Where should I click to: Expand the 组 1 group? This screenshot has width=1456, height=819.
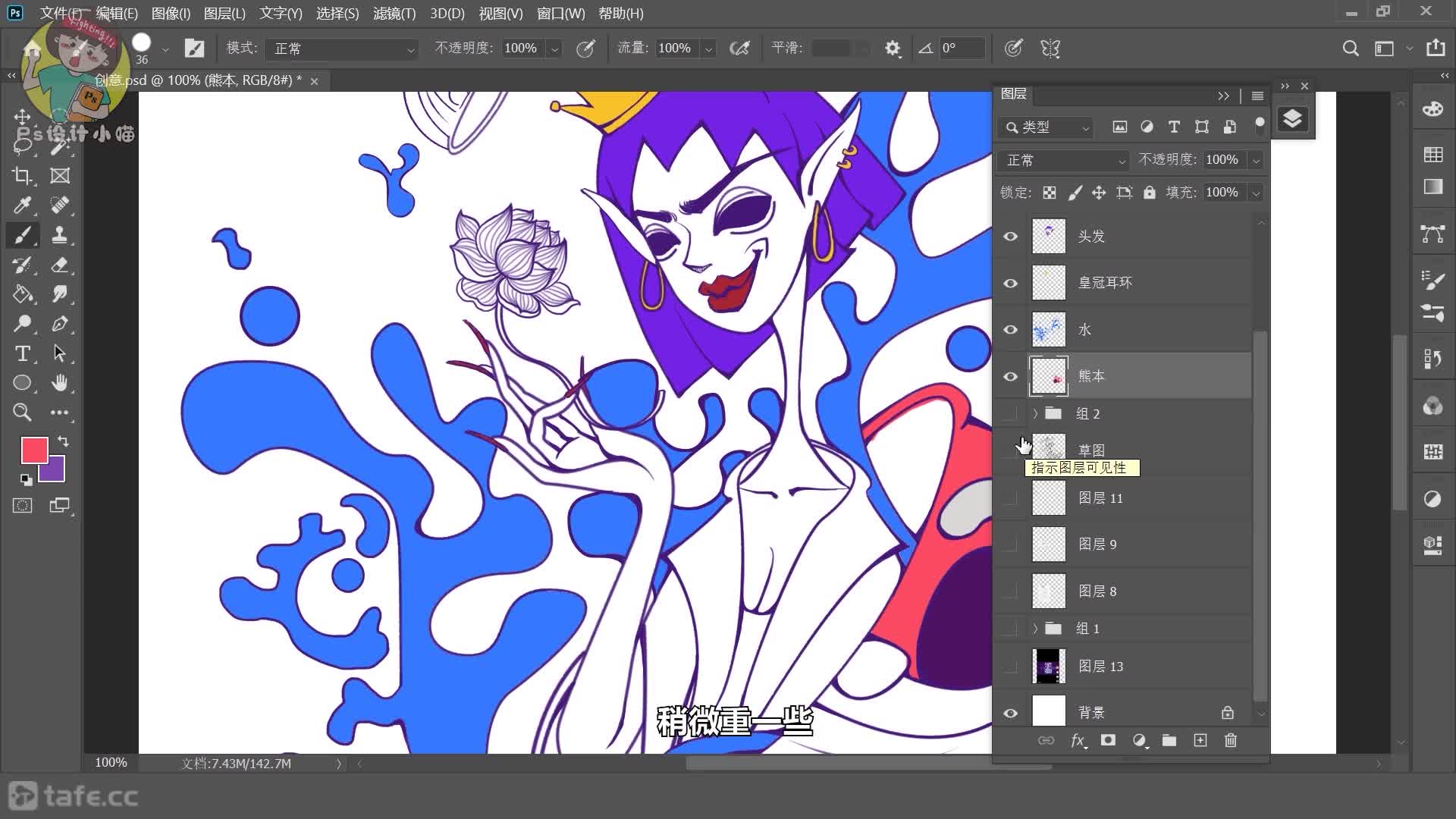click(x=1035, y=628)
